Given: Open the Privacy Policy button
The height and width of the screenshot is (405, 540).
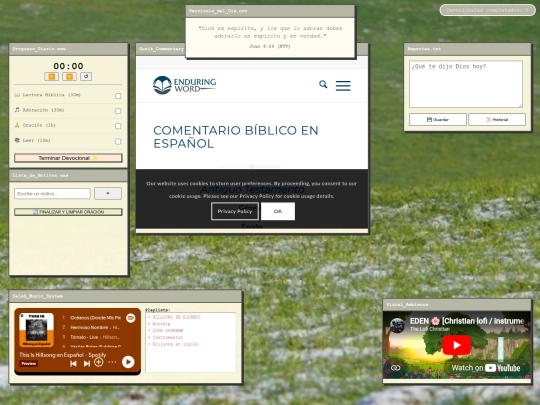Looking at the screenshot, I should point(235,211).
